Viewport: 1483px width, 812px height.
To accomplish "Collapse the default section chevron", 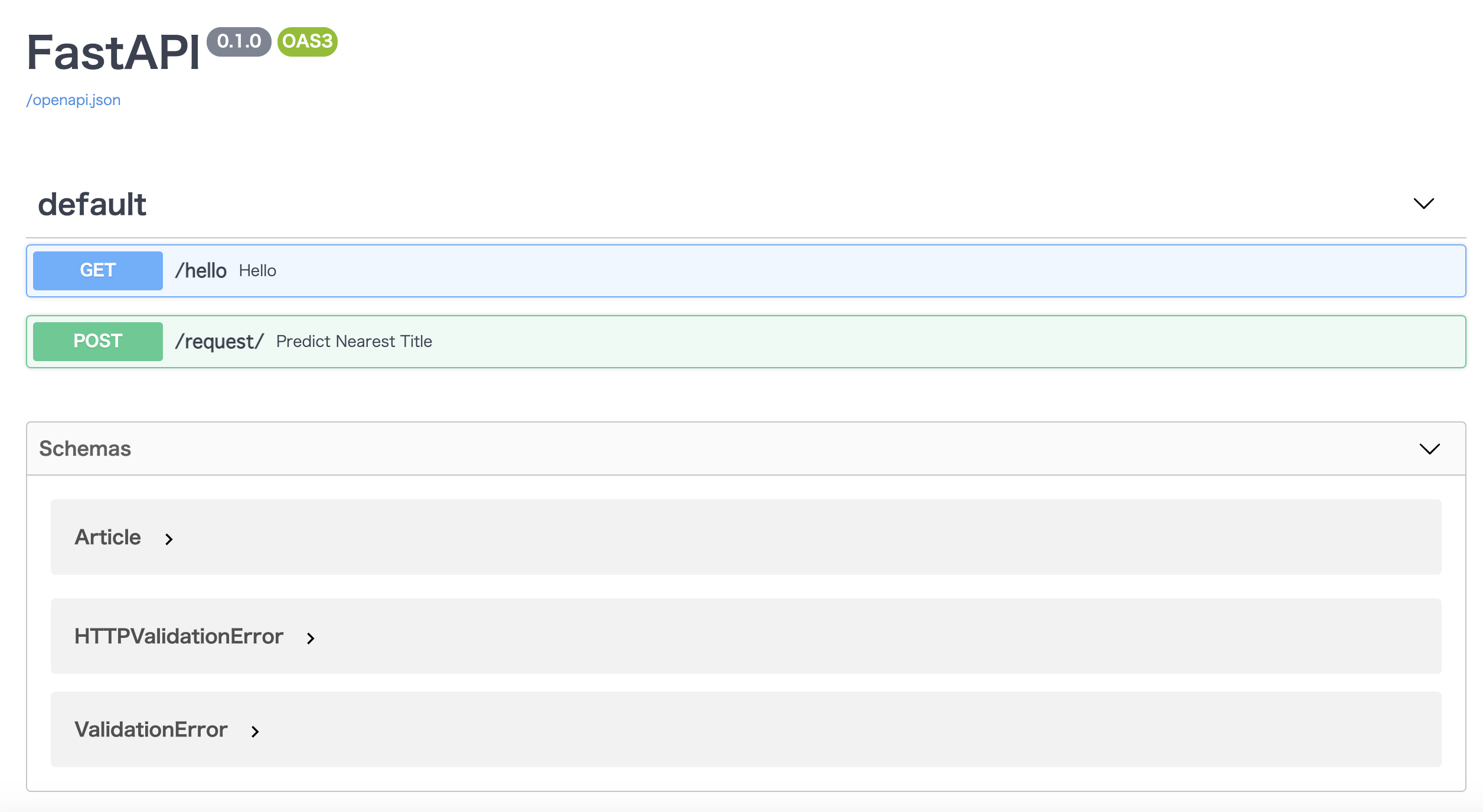I will click(x=1423, y=204).
